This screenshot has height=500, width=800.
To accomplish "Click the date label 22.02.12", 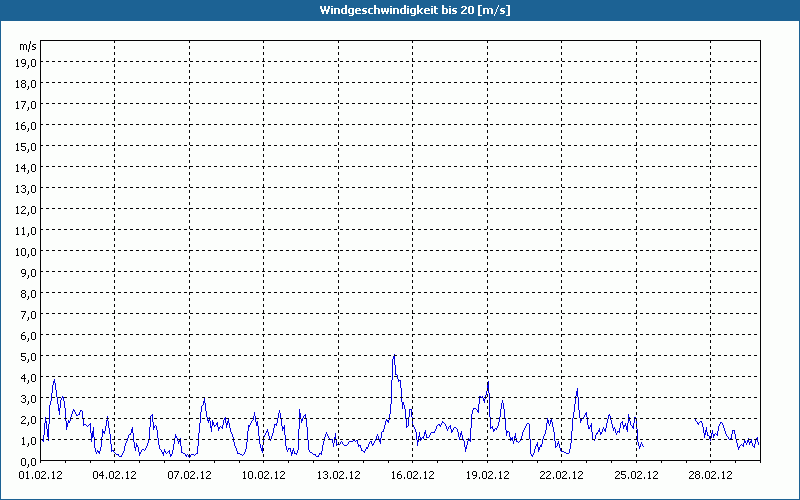I will (562, 476).
